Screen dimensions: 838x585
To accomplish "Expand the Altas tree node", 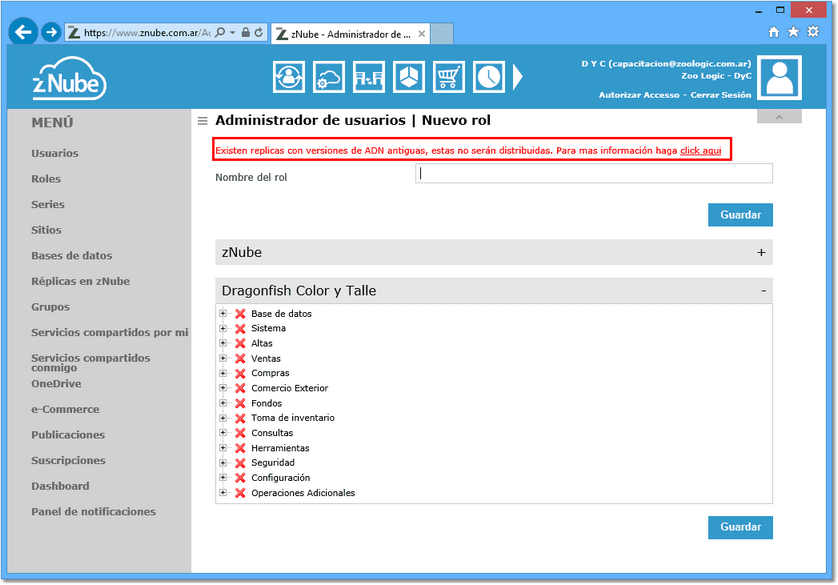I will [223, 343].
